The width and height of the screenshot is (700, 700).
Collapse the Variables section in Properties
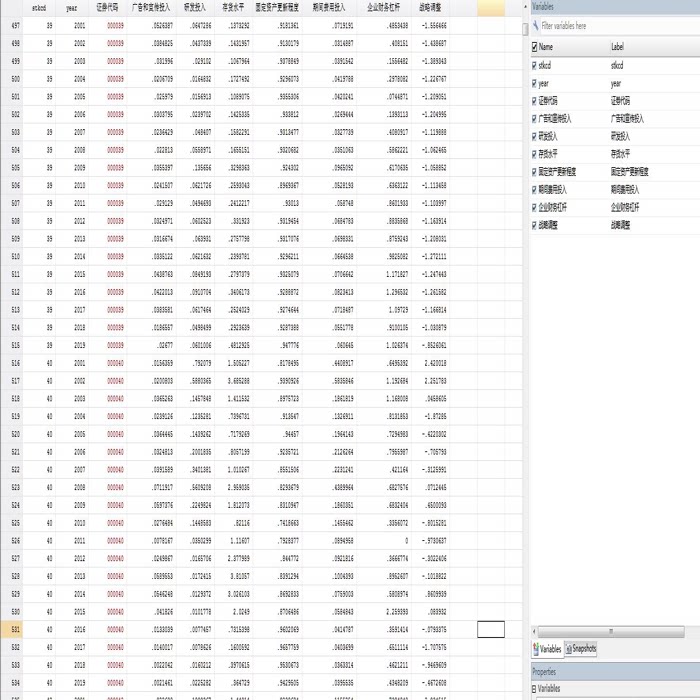click(x=534, y=689)
